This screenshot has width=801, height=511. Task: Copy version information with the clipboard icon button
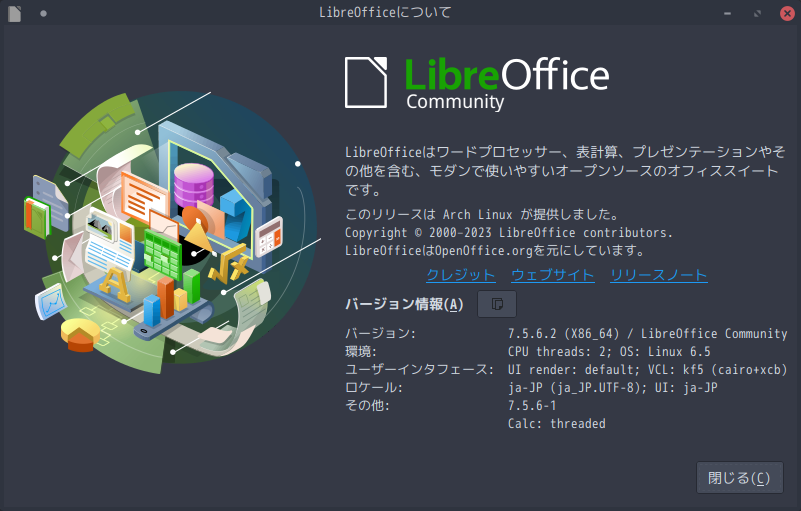(497, 304)
